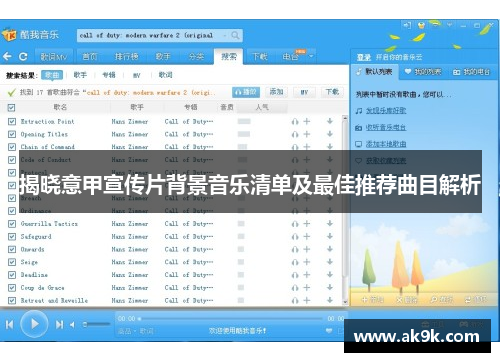500x362 pixels.
Task: Click the magnifier icon in the search box
Action: pos(235,35)
